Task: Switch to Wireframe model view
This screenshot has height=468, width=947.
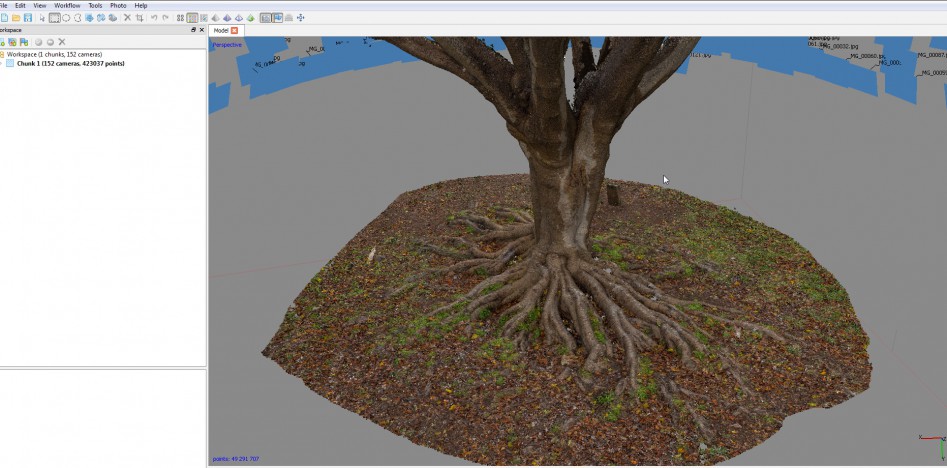Action: (239, 18)
